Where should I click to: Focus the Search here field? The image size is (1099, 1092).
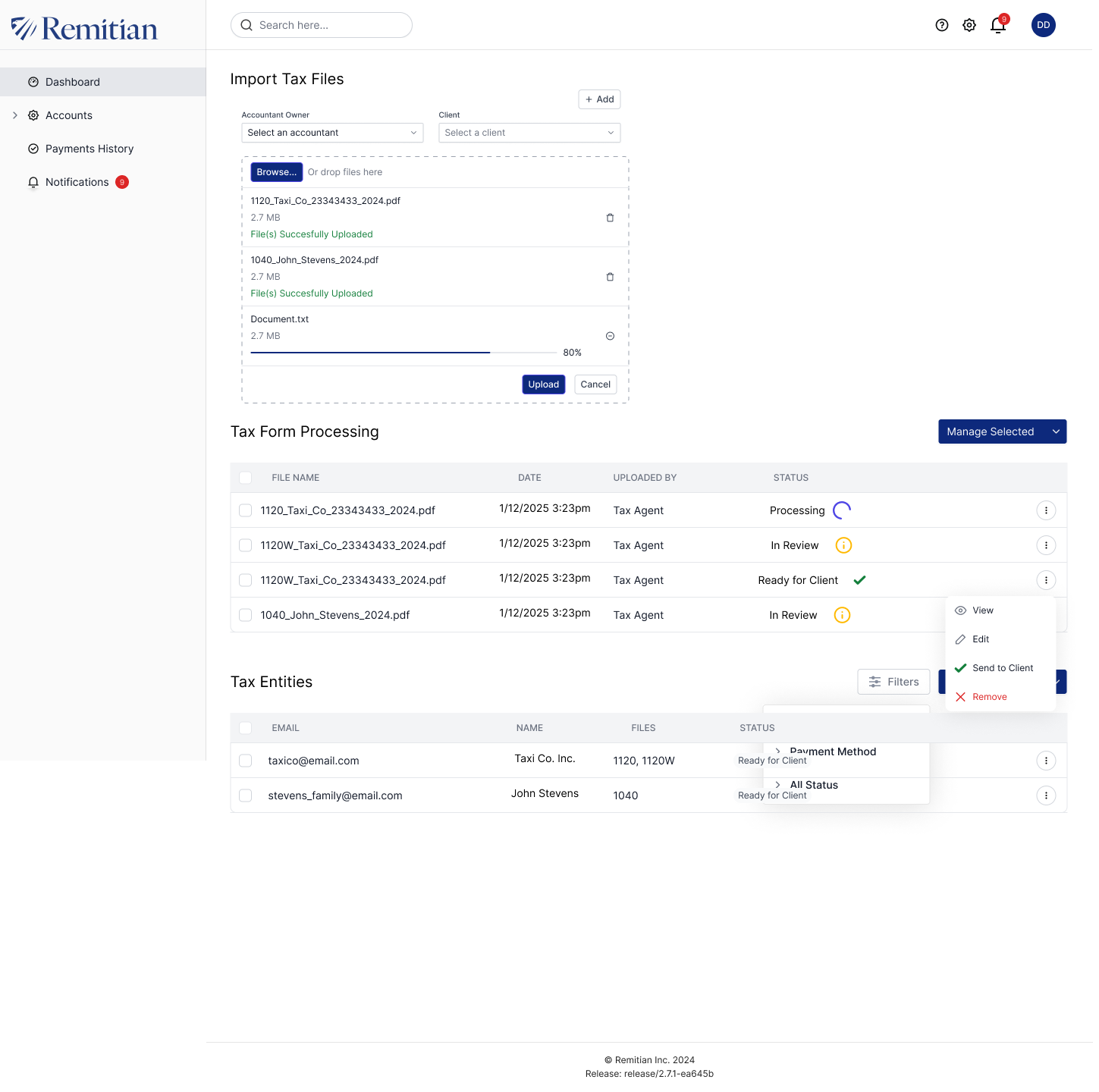pyautogui.click(x=322, y=25)
